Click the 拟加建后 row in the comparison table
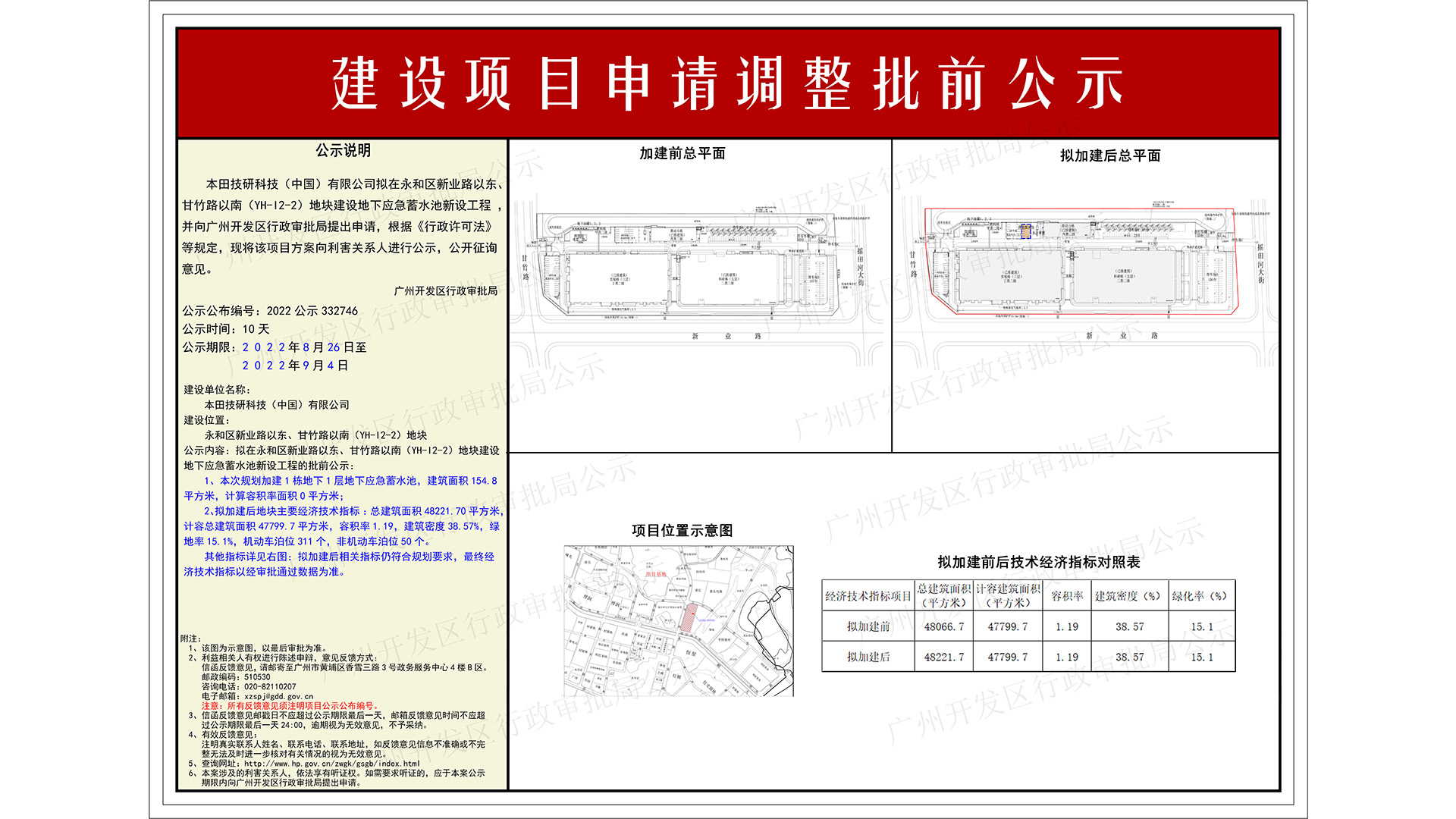Screen dimensions: 1456x819 [x=868, y=656]
